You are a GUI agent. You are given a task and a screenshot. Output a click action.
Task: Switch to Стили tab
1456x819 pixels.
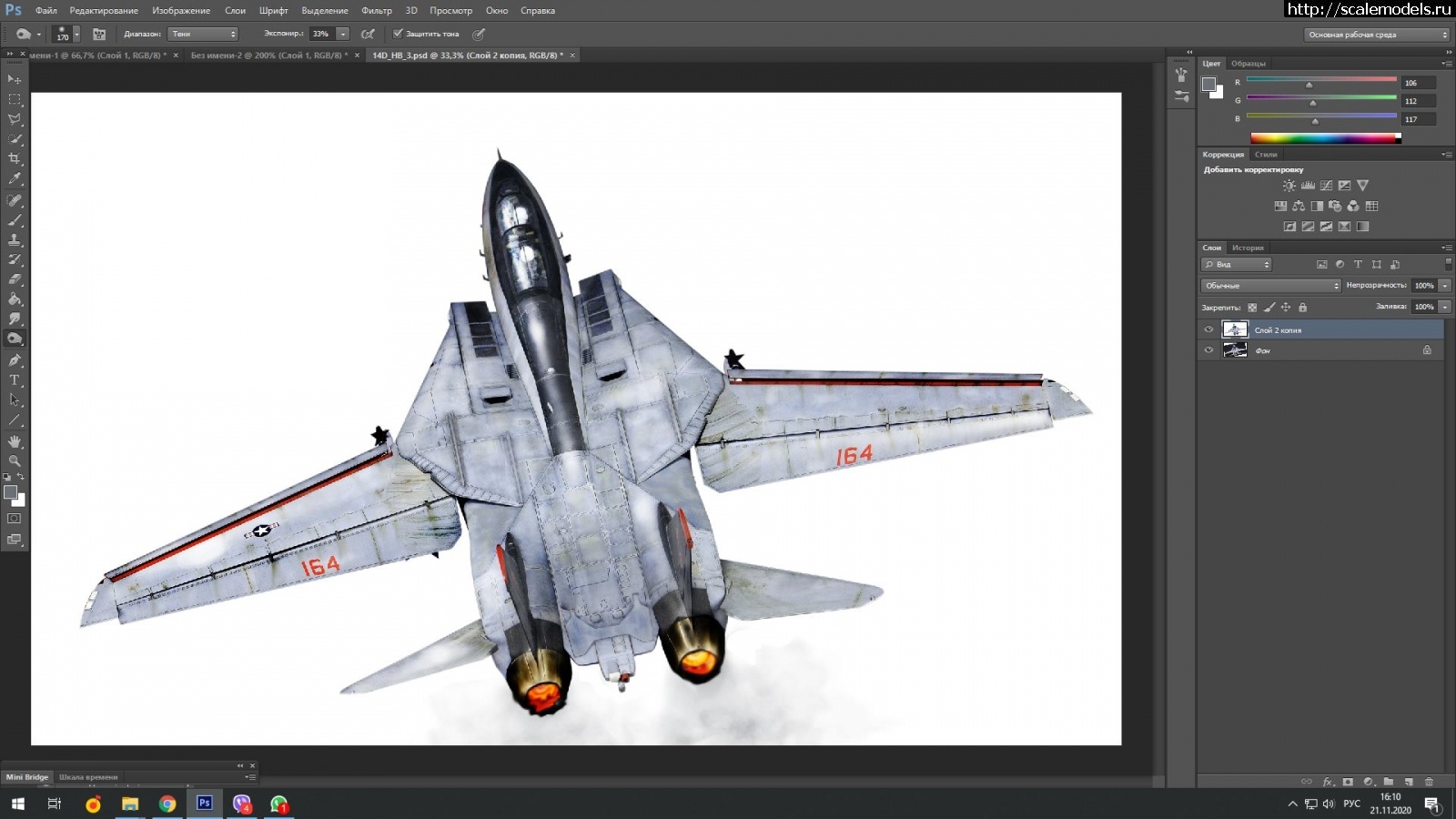click(x=1266, y=155)
